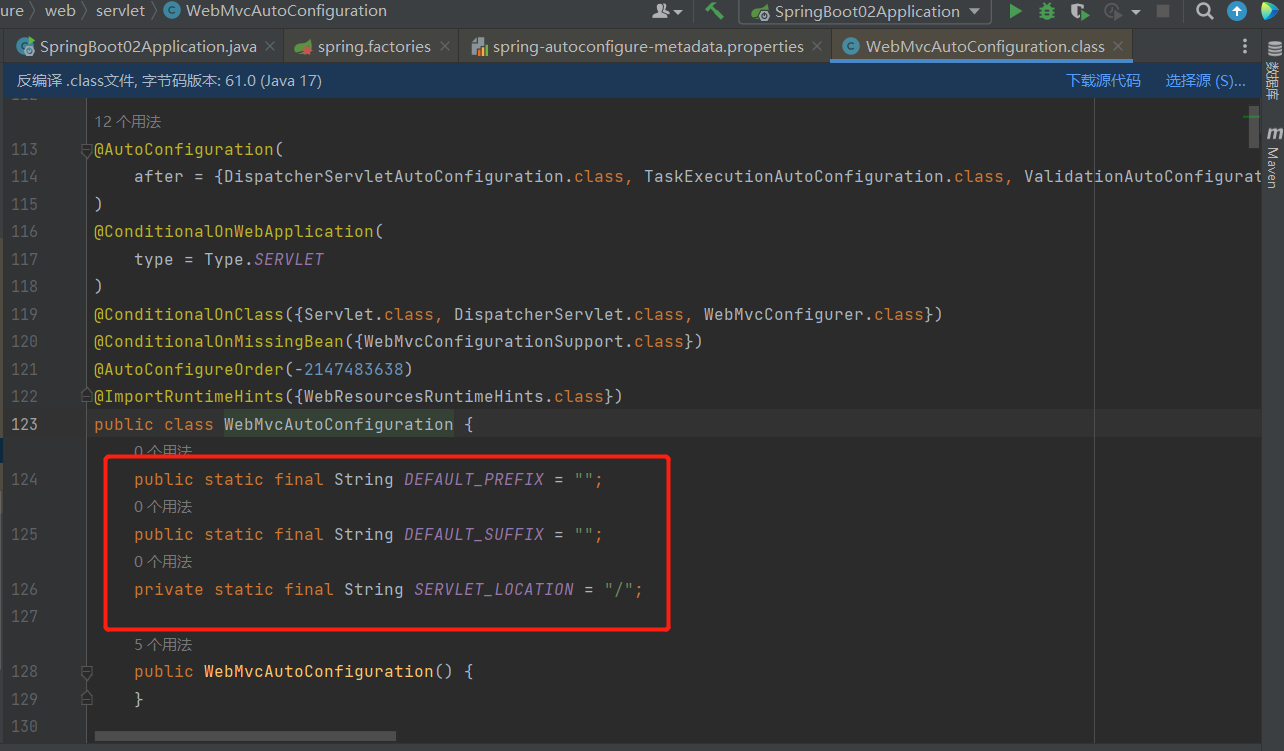
Task: Click the colorful plugin logo icon at top right
Action: tap(1268, 11)
